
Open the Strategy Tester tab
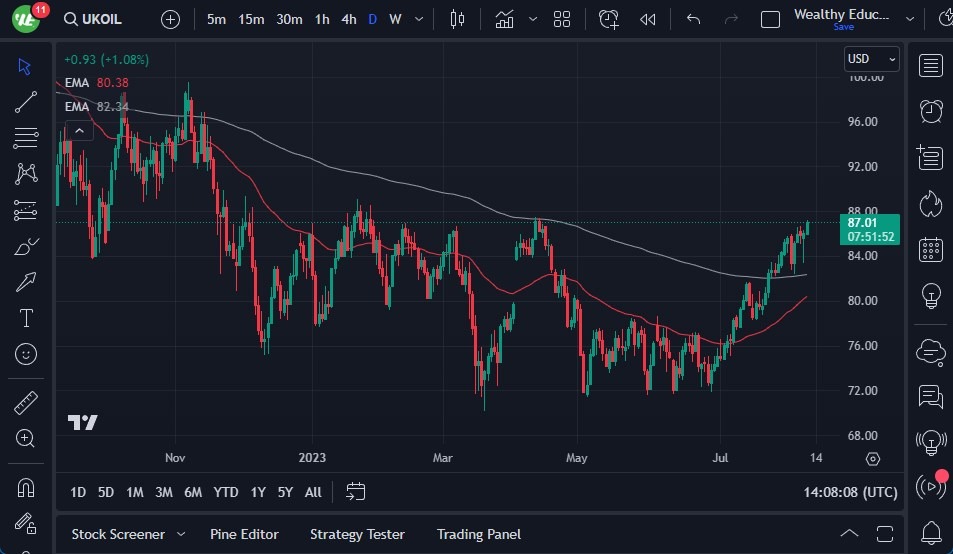pos(357,534)
